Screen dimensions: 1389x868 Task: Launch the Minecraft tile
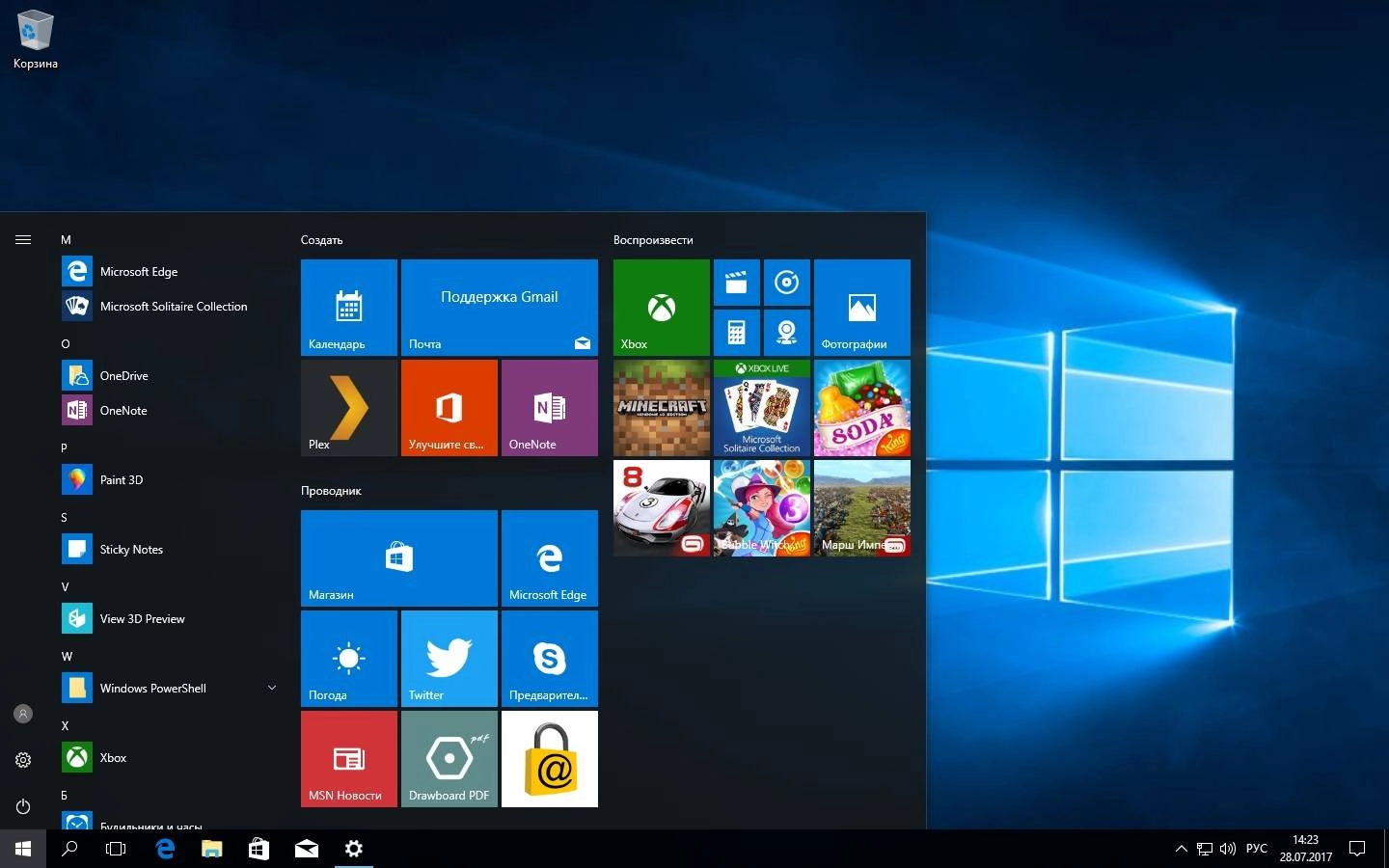662,408
